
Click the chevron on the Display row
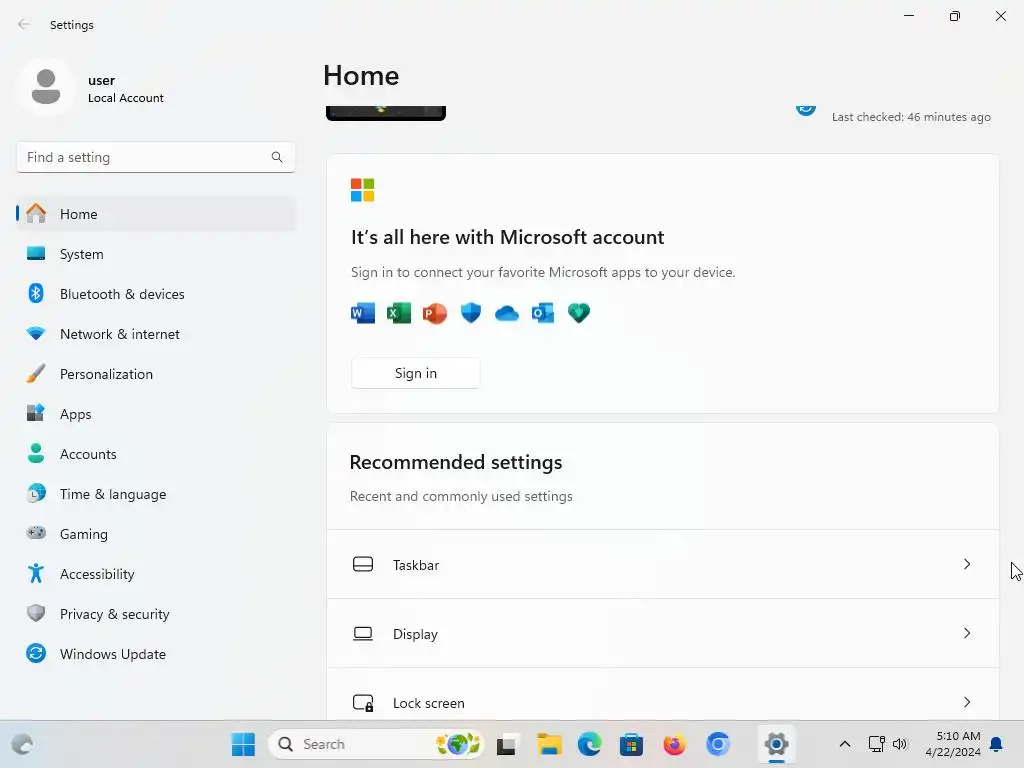(967, 633)
